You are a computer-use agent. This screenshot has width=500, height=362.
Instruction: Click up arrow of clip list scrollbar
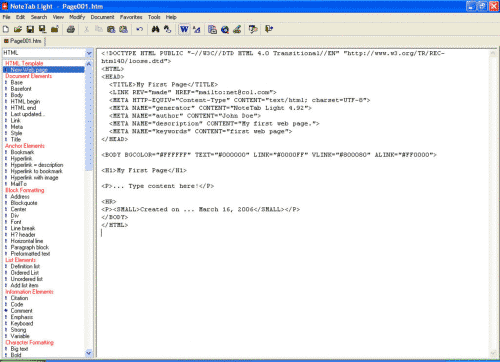point(89,63)
